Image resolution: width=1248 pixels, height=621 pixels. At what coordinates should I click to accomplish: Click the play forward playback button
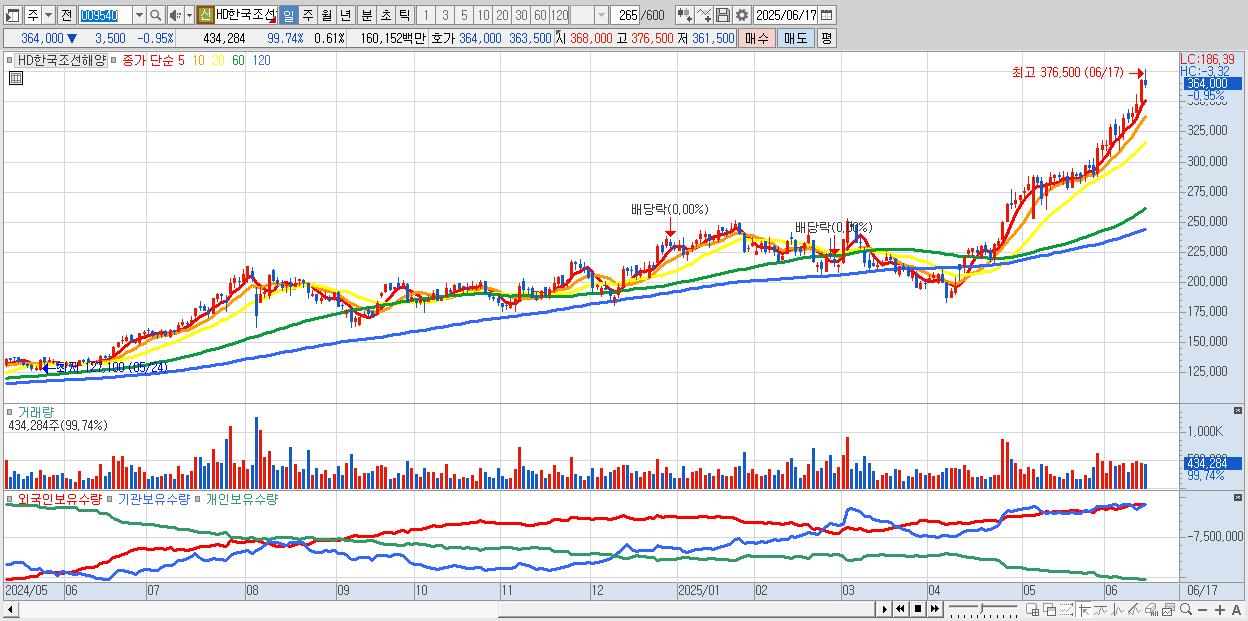[x=885, y=609]
